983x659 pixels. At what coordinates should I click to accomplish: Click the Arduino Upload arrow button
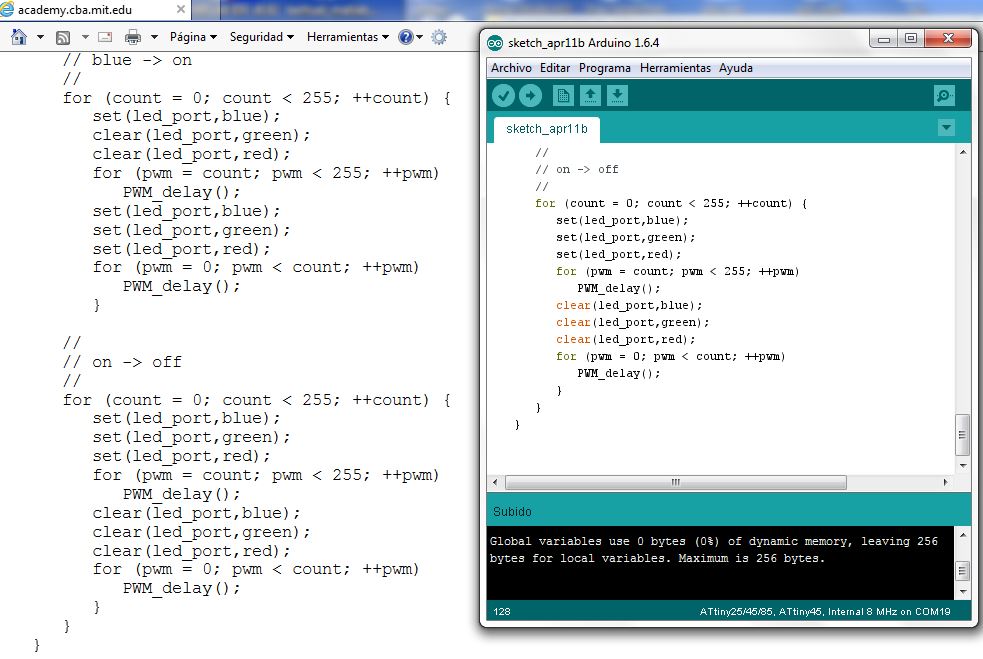(530, 96)
